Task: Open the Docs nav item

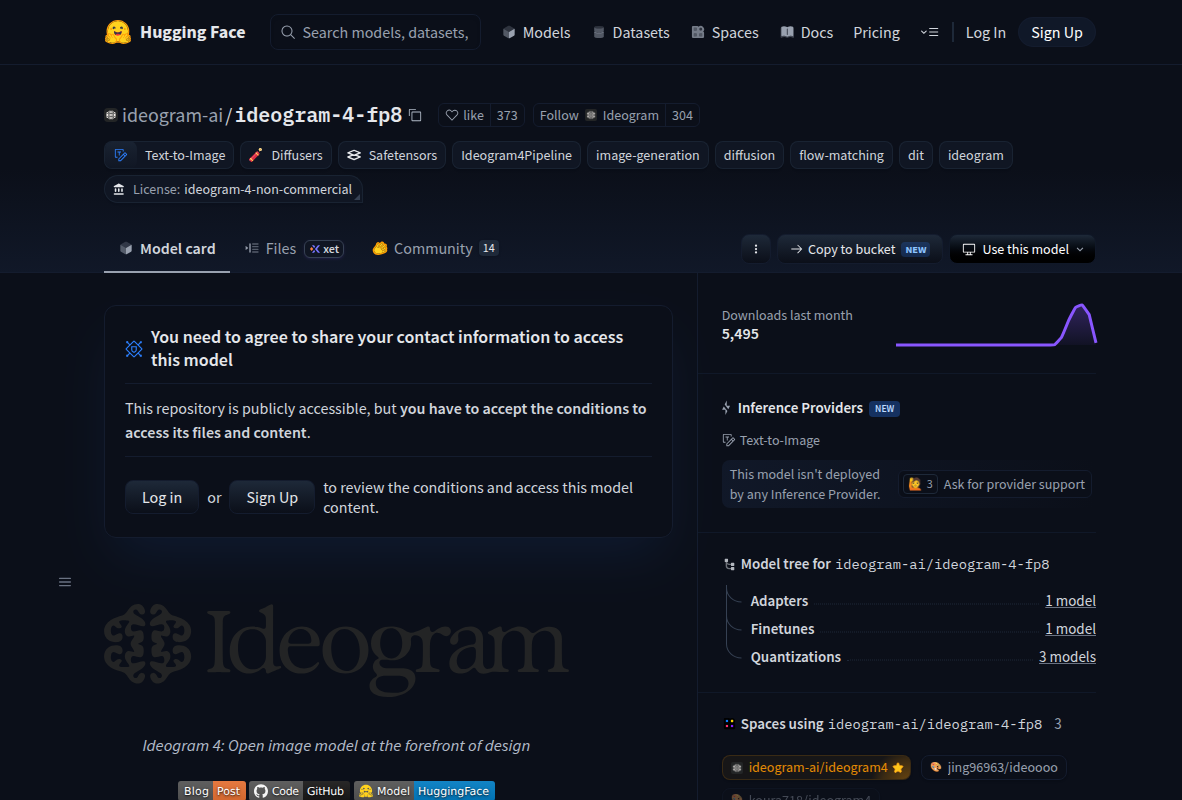Action: point(807,32)
